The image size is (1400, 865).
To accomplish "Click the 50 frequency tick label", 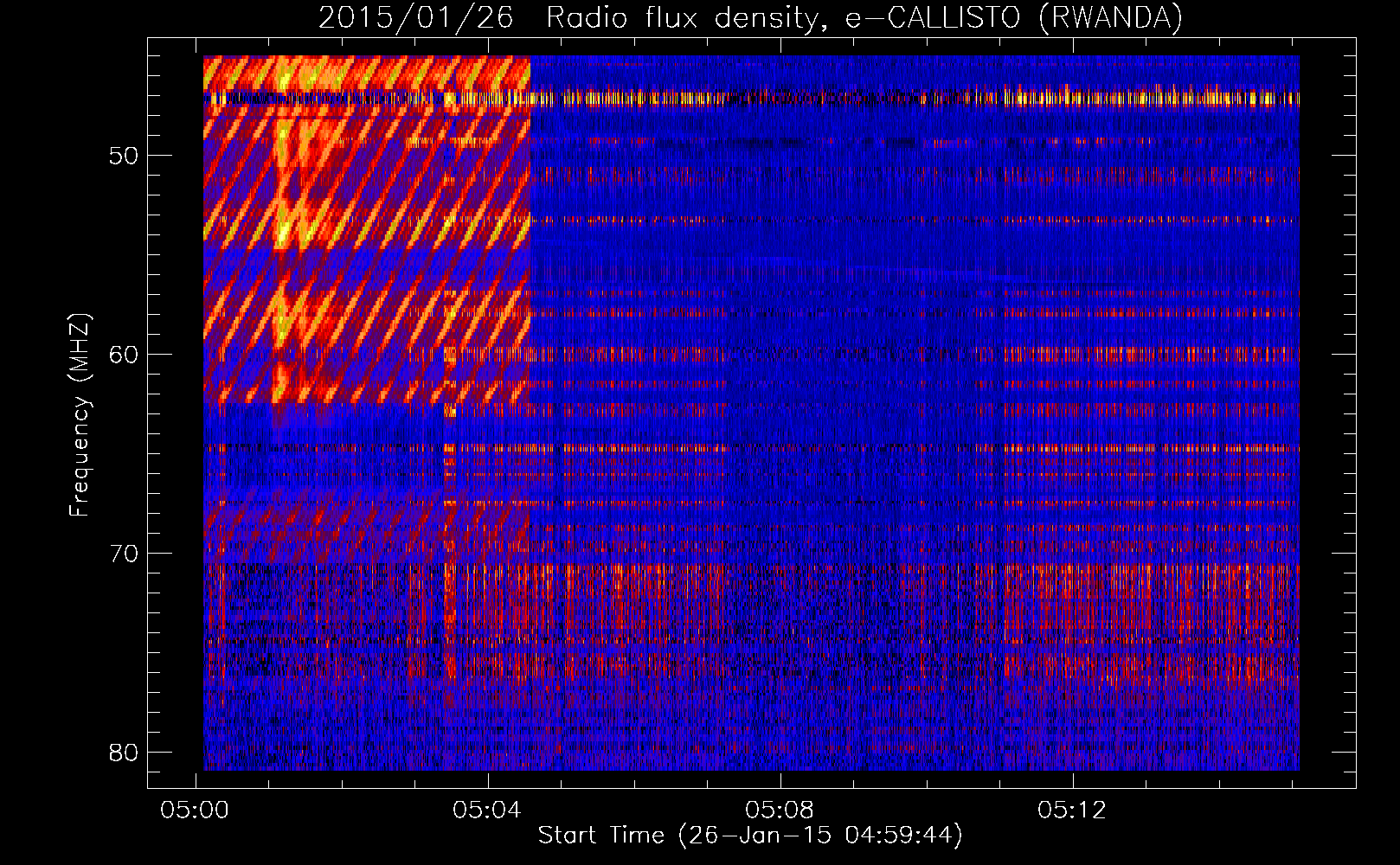I will pos(124,157).
